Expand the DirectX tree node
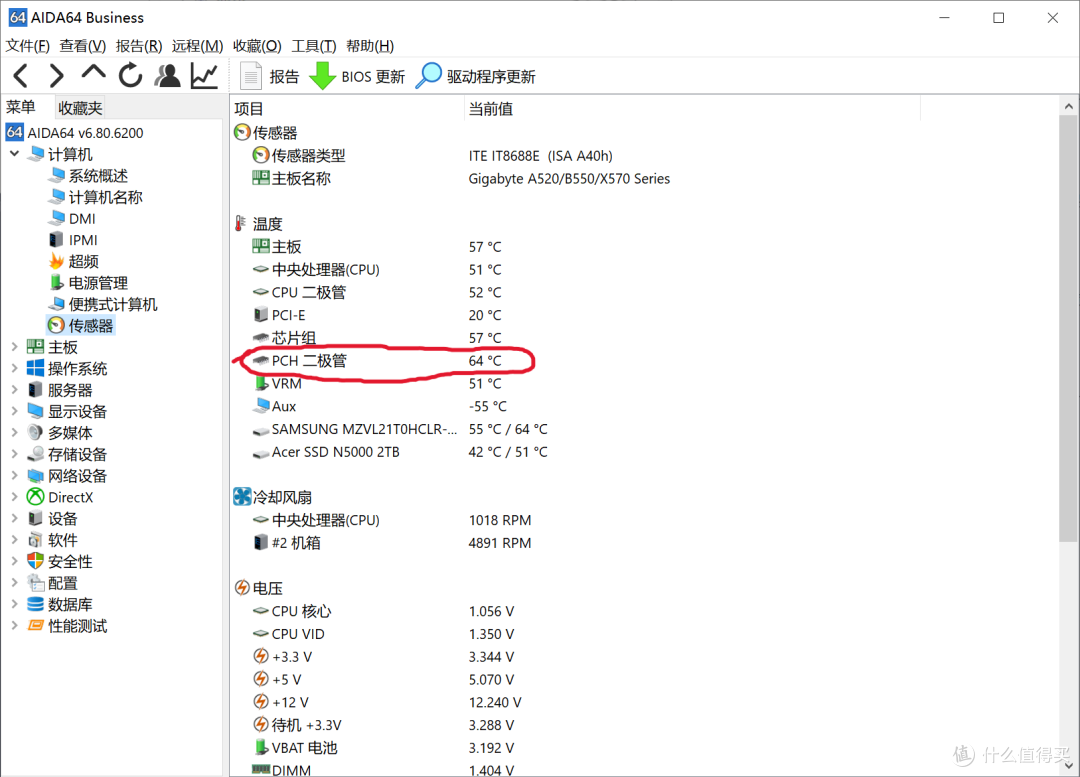 point(14,496)
